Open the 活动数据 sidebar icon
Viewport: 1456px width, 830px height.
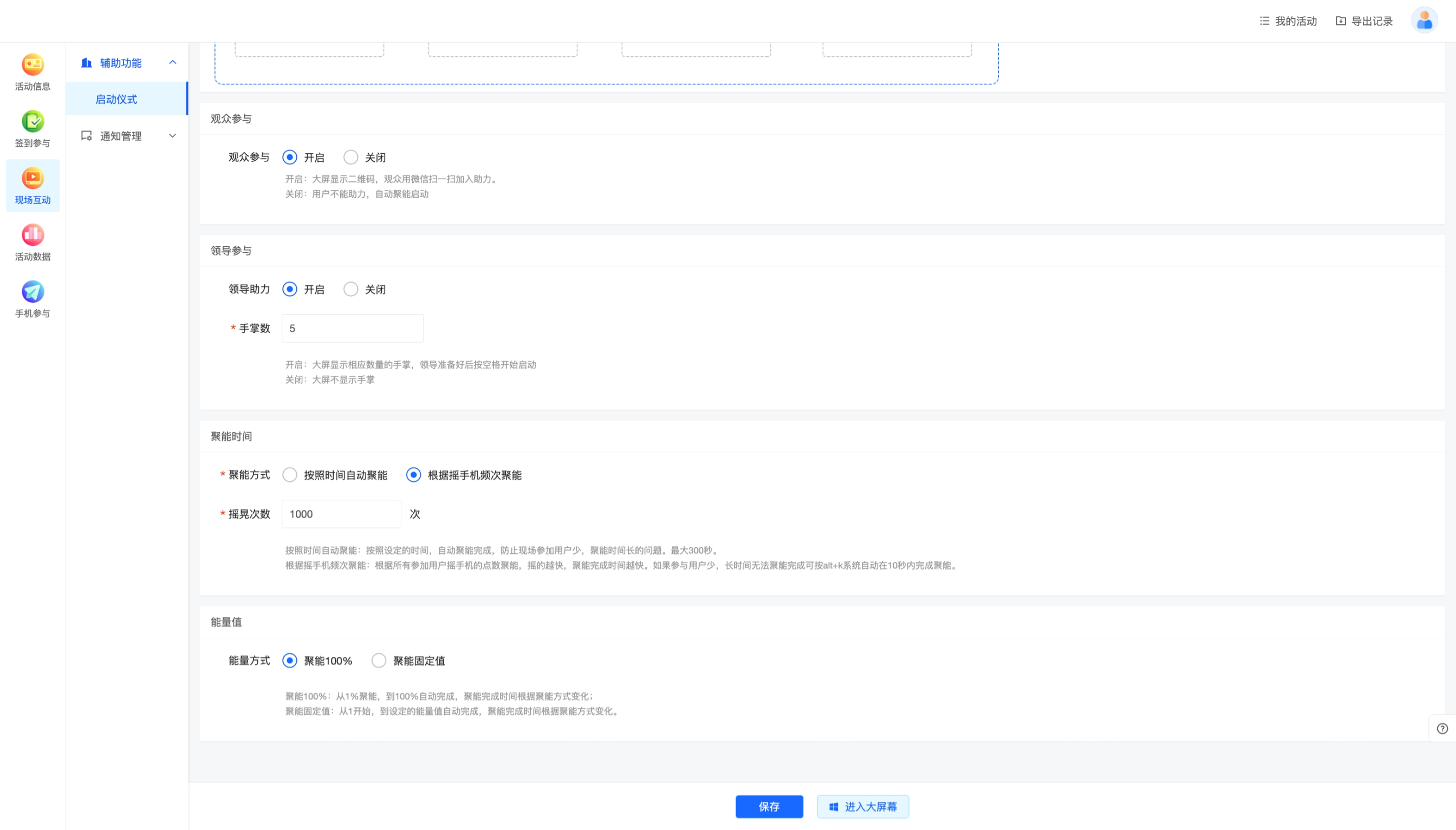pyautogui.click(x=32, y=234)
